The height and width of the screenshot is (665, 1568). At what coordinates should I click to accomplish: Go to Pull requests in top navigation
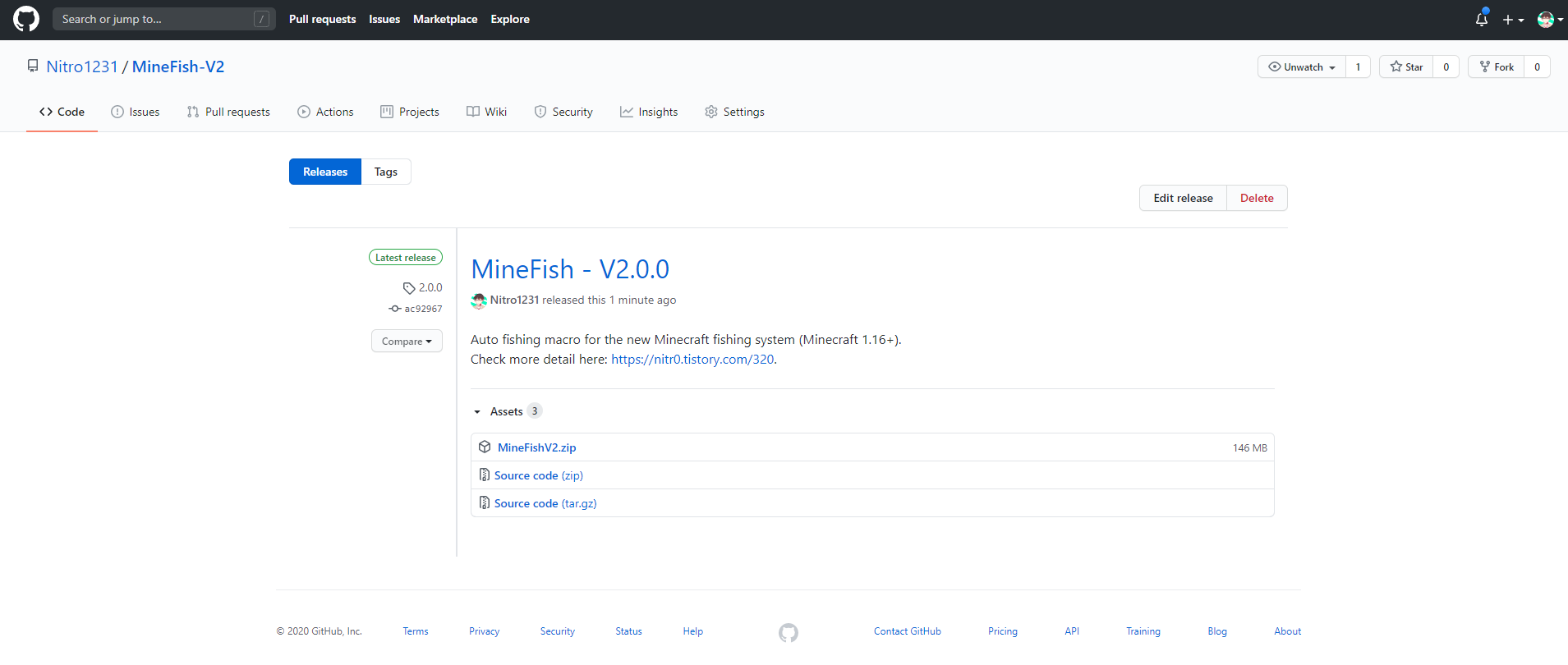pos(322,19)
